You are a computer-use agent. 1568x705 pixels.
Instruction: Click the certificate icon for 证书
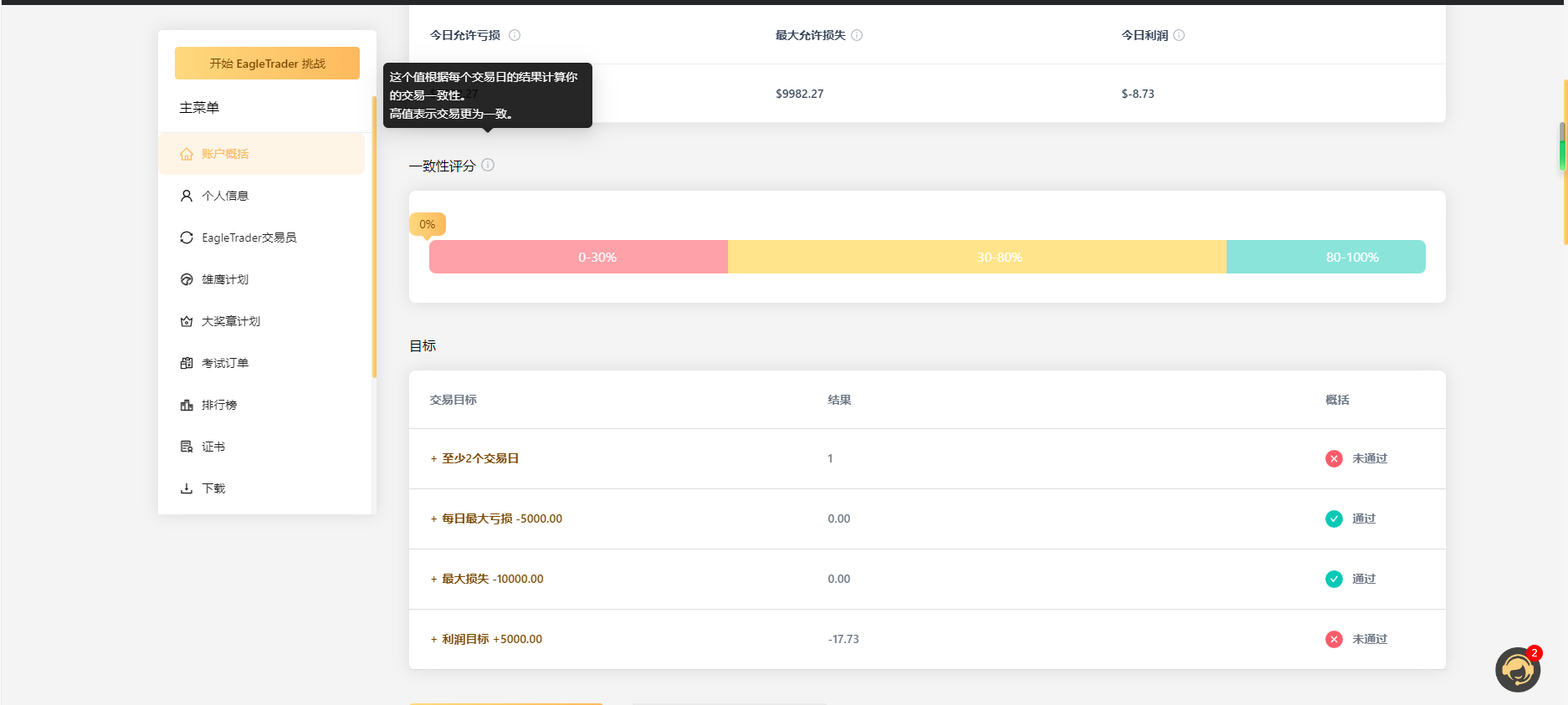tap(187, 447)
